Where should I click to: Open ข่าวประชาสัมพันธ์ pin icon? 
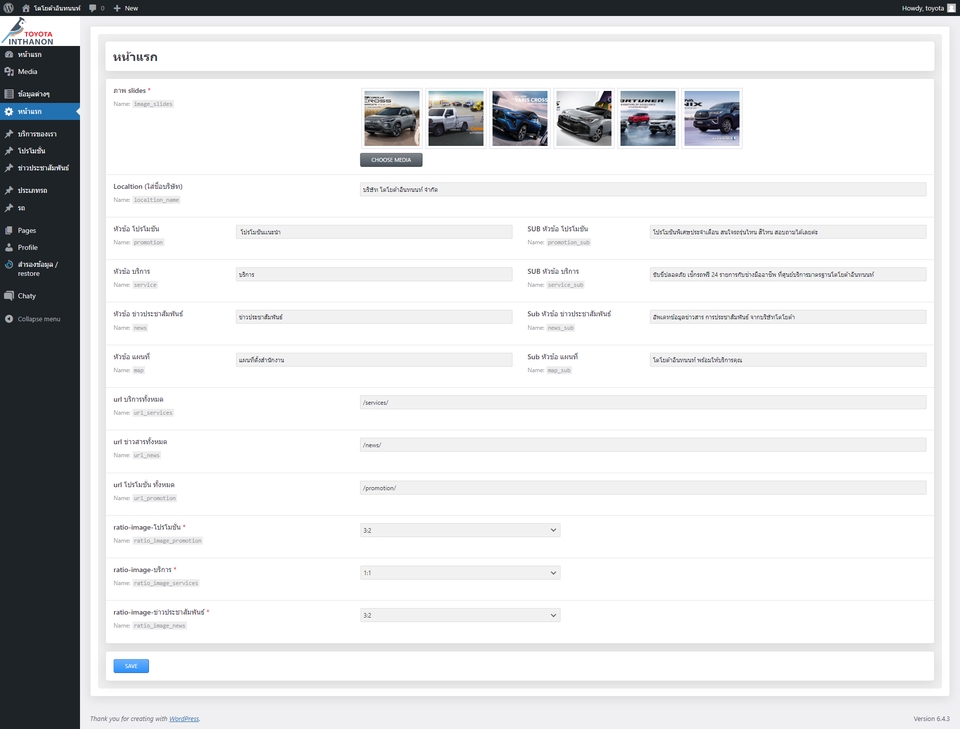point(9,168)
